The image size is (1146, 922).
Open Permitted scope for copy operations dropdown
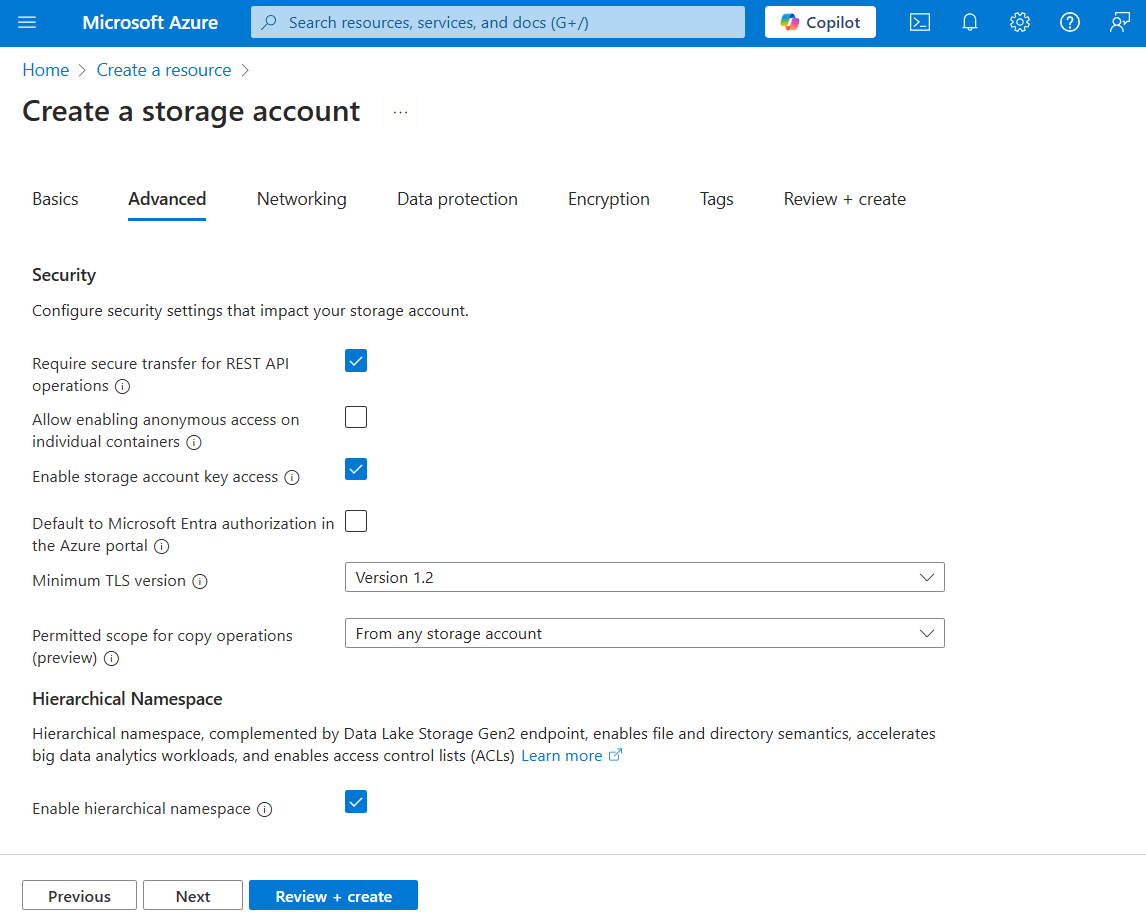click(644, 634)
